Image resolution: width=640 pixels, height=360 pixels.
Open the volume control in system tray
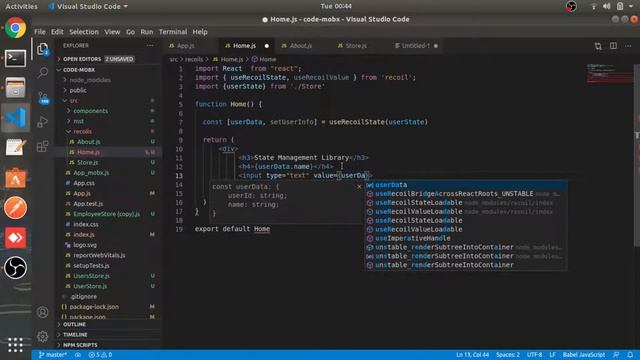pyautogui.click(x=607, y=6)
